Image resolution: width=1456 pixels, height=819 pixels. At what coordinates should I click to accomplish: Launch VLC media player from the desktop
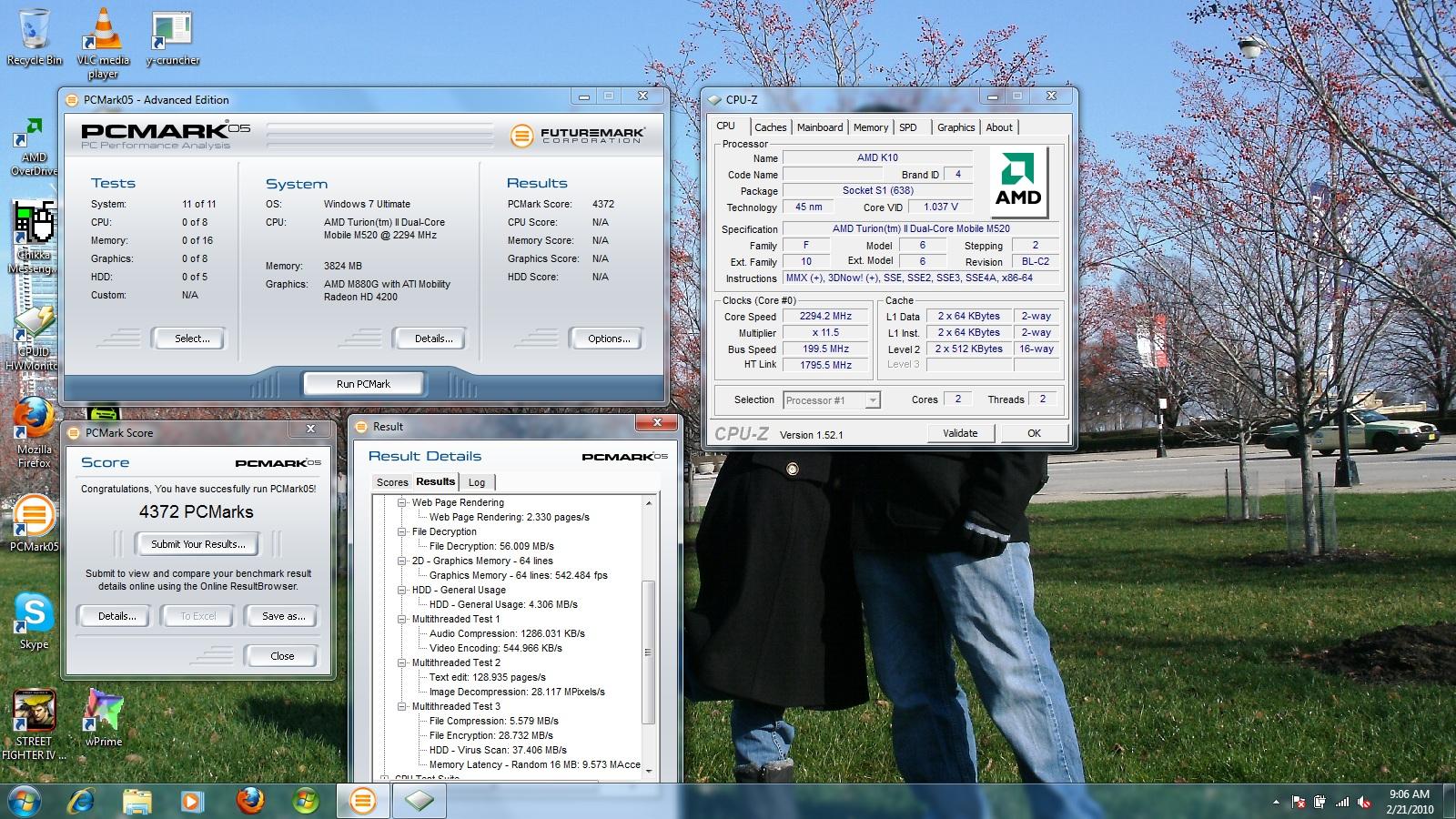pyautogui.click(x=103, y=43)
